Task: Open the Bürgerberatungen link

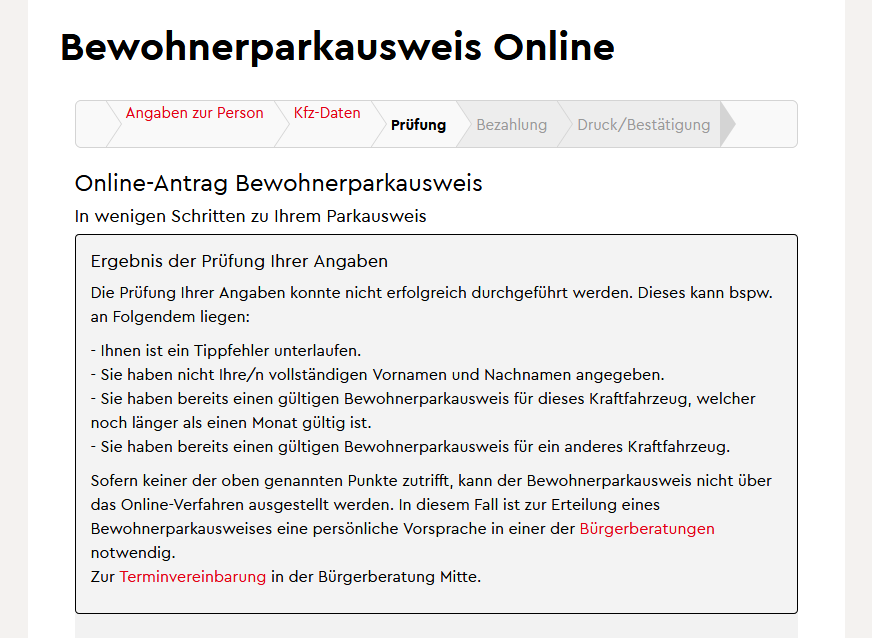Action: 647,528
